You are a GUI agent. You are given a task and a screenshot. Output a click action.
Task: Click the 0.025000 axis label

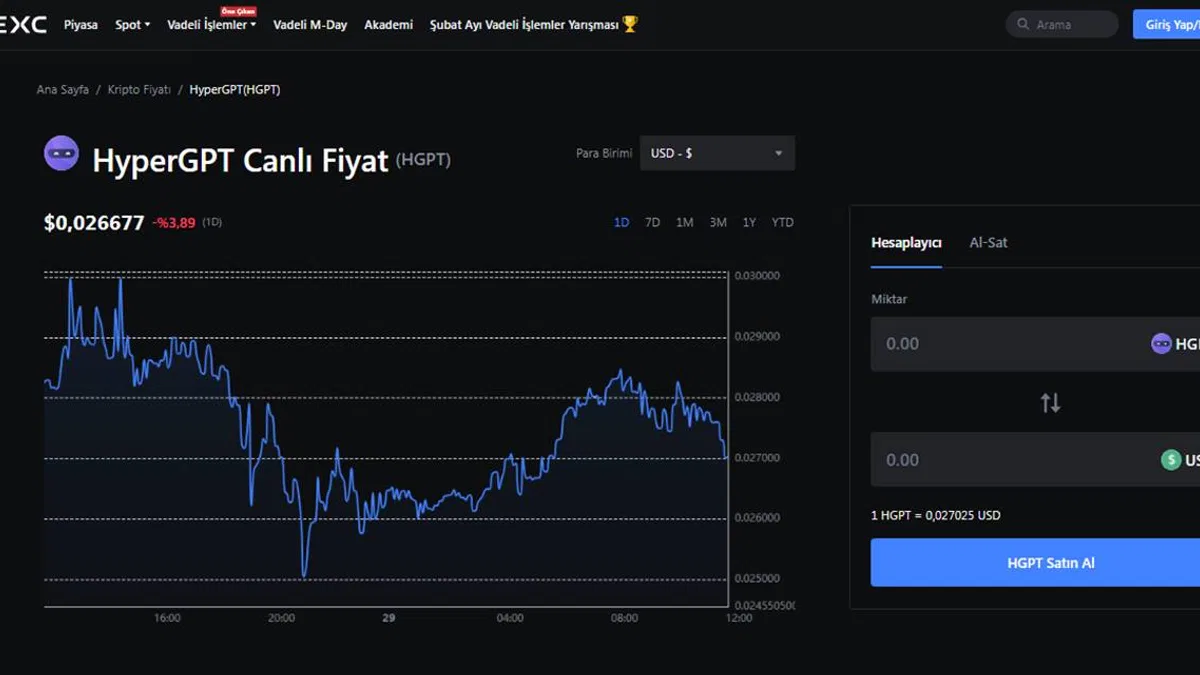point(757,579)
